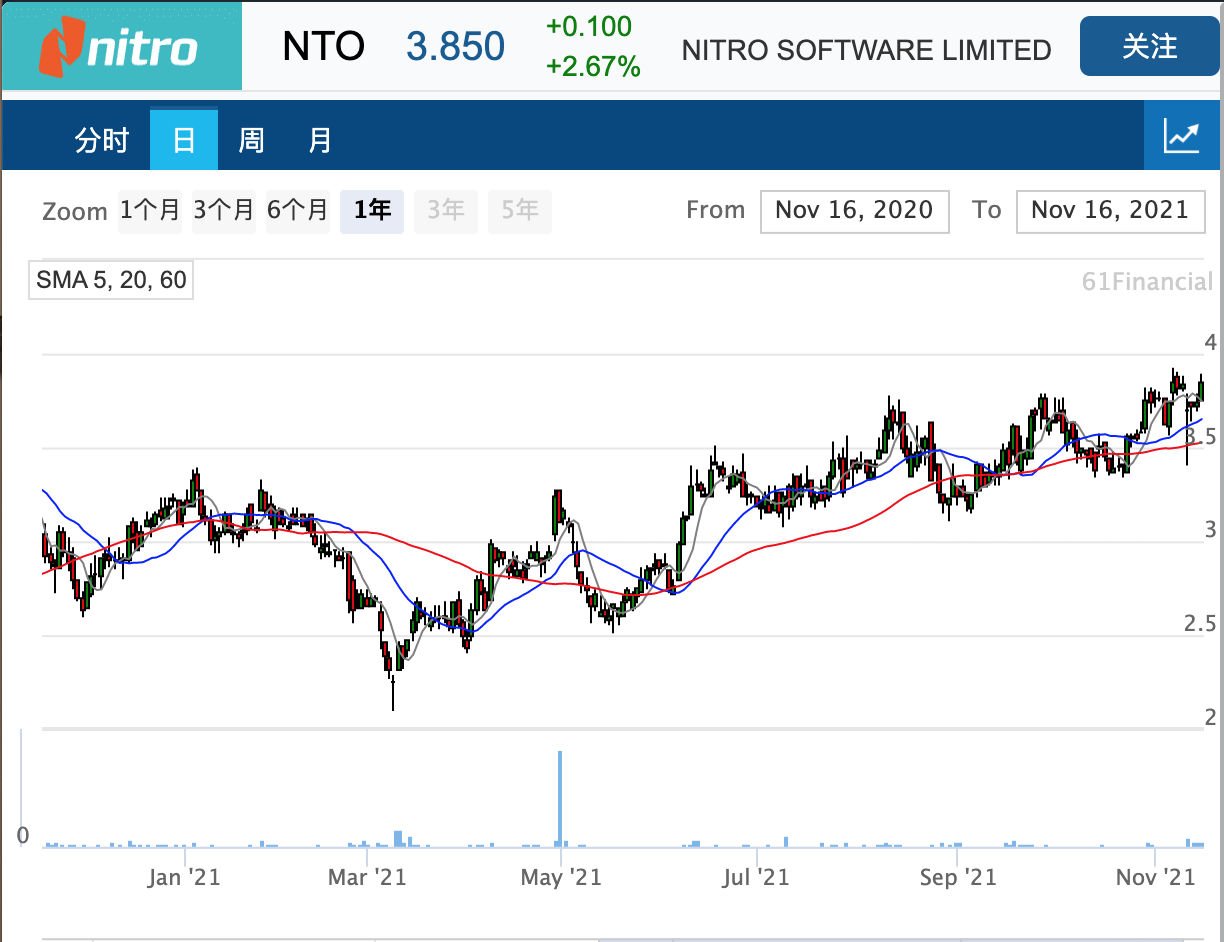
Task: Open the chart indicator icon
Action: 1182,136
